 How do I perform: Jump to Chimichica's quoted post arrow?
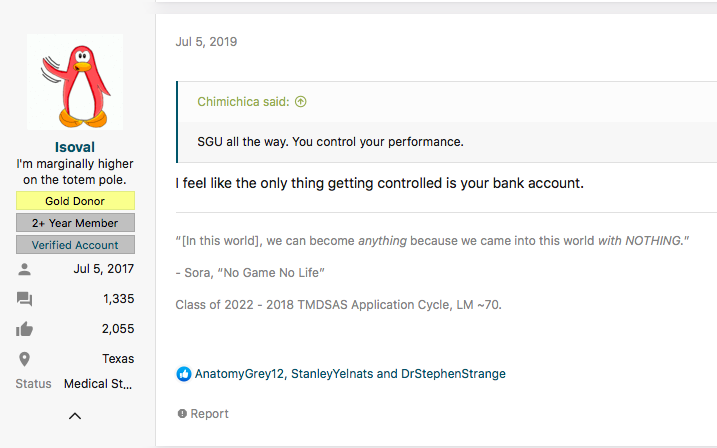[300, 102]
